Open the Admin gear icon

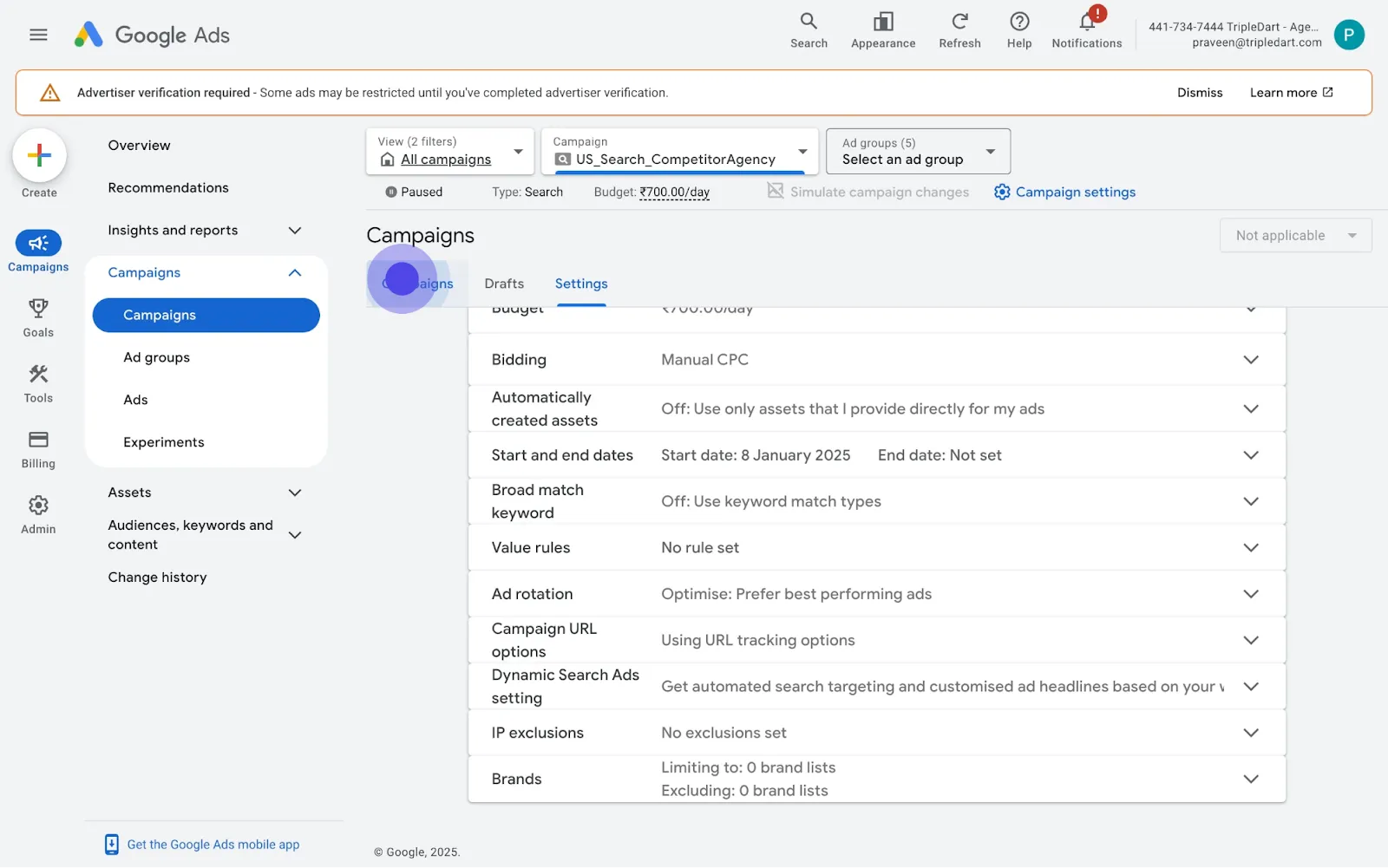pyautogui.click(x=38, y=505)
